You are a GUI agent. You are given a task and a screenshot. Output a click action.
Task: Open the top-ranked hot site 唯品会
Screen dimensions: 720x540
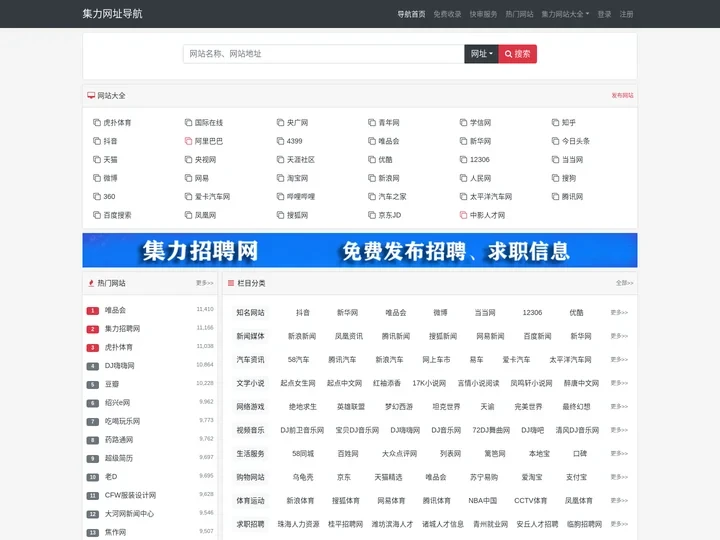(115, 310)
